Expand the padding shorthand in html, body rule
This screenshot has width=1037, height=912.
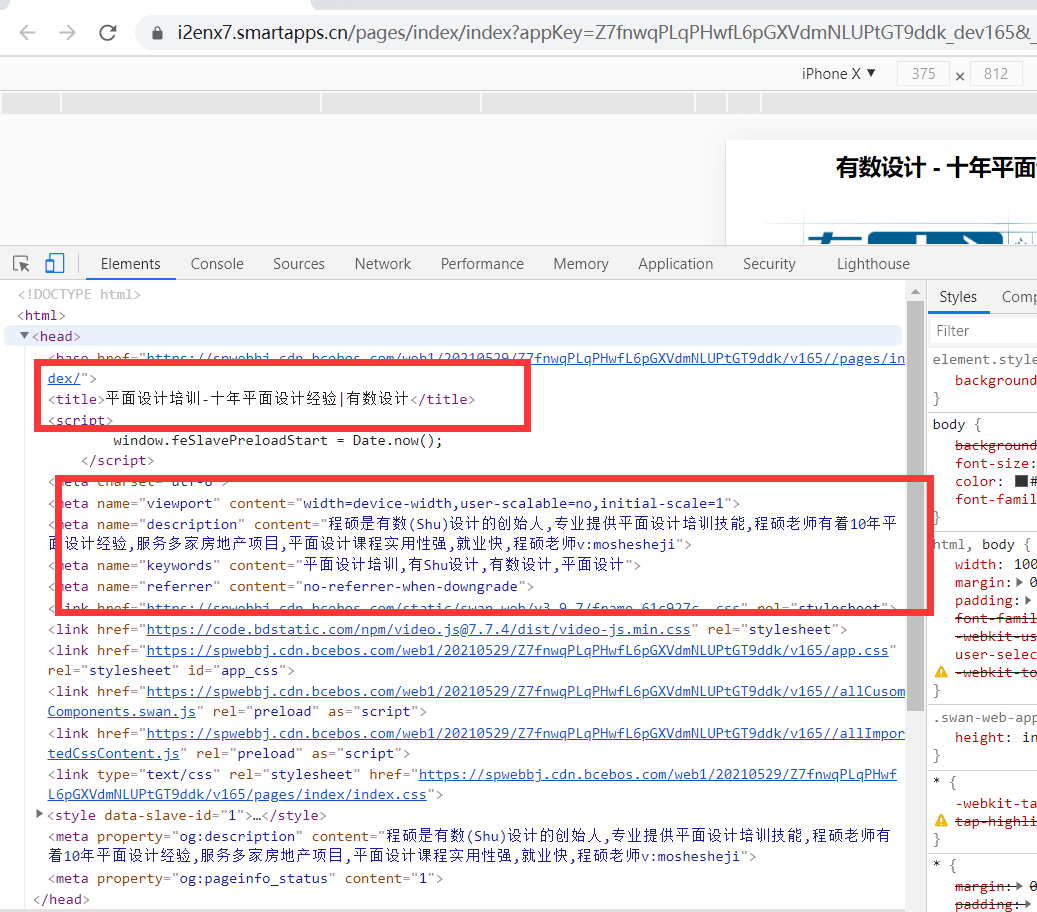1027,600
